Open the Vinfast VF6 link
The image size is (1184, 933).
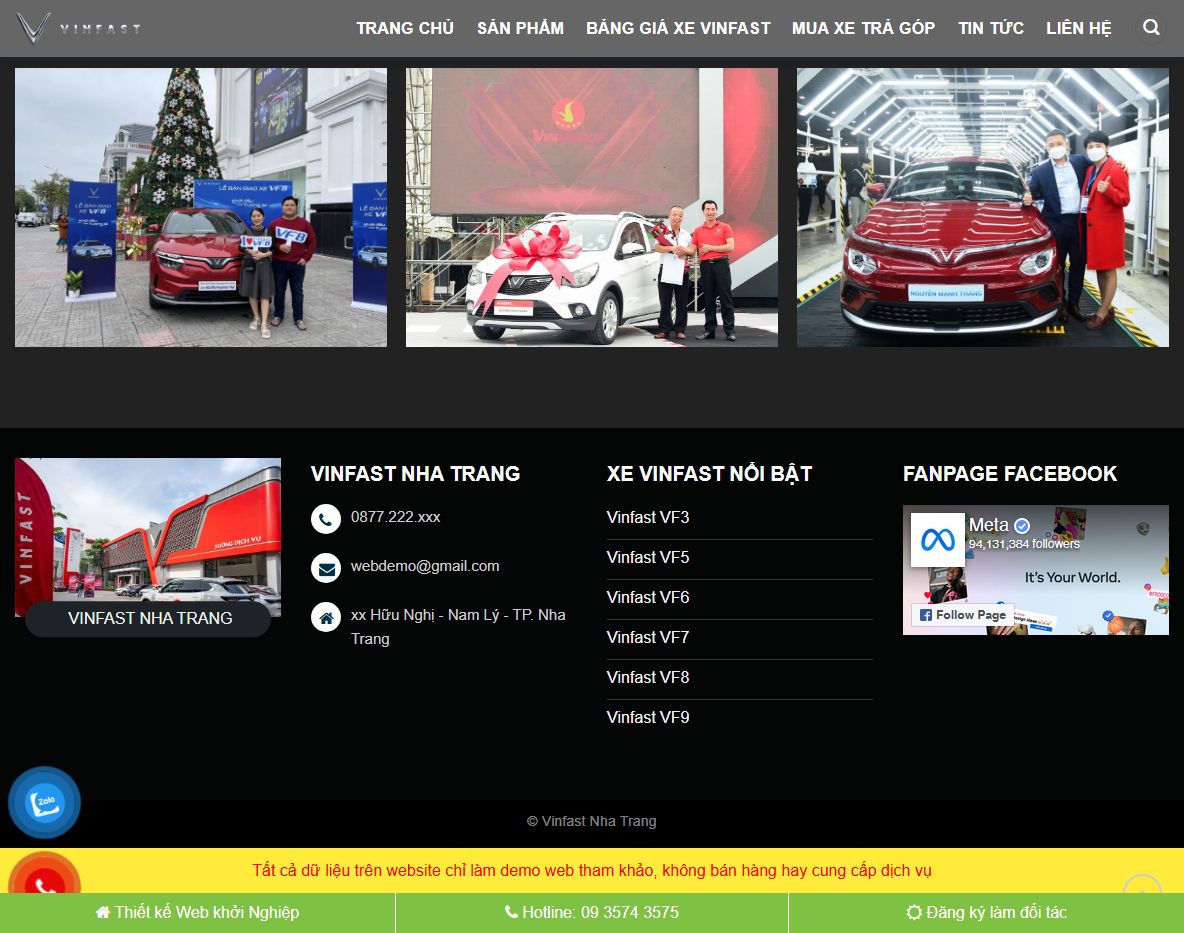pyautogui.click(x=648, y=597)
